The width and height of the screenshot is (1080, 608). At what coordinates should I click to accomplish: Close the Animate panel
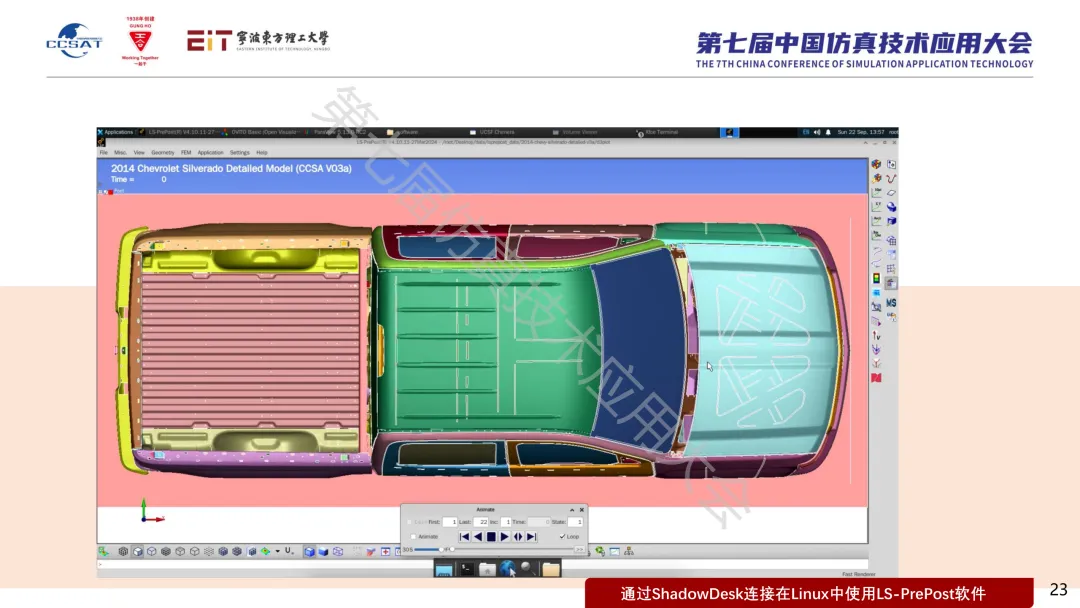[x=582, y=510]
